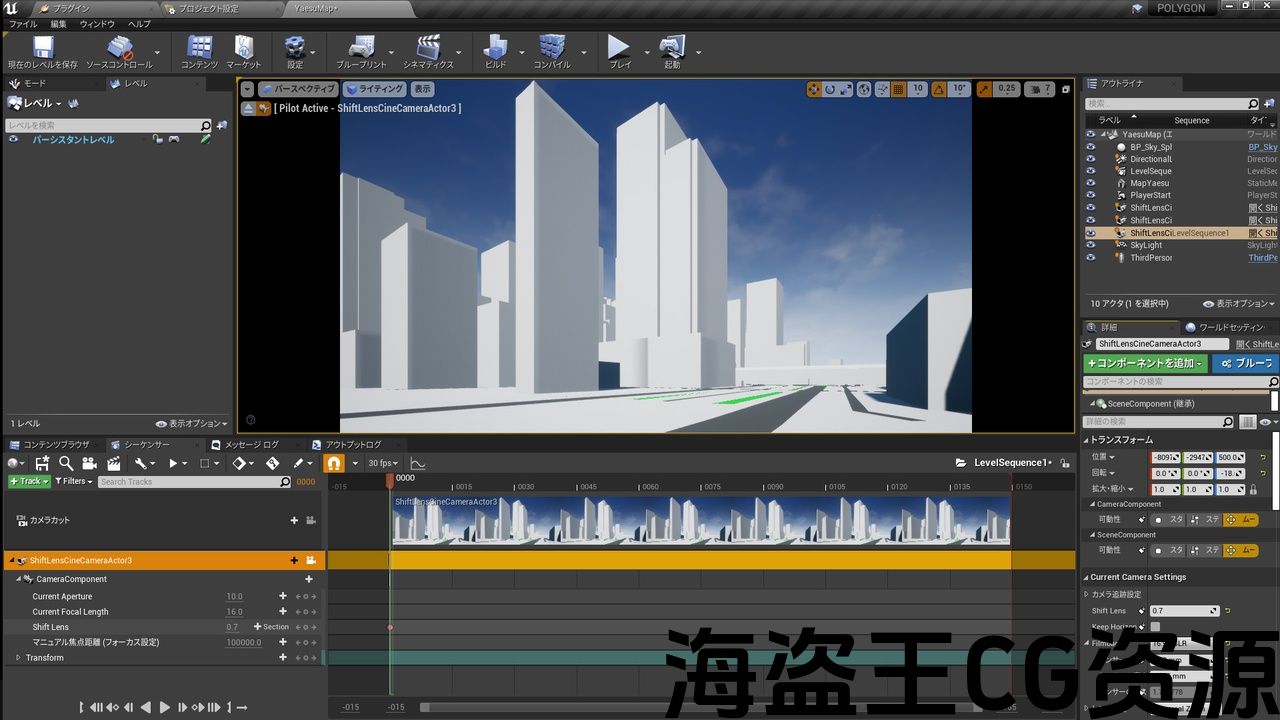Toggle visibility of SkyLight in outliner
Viewport: 1280px width, 720px height.
pos(1091,245)
